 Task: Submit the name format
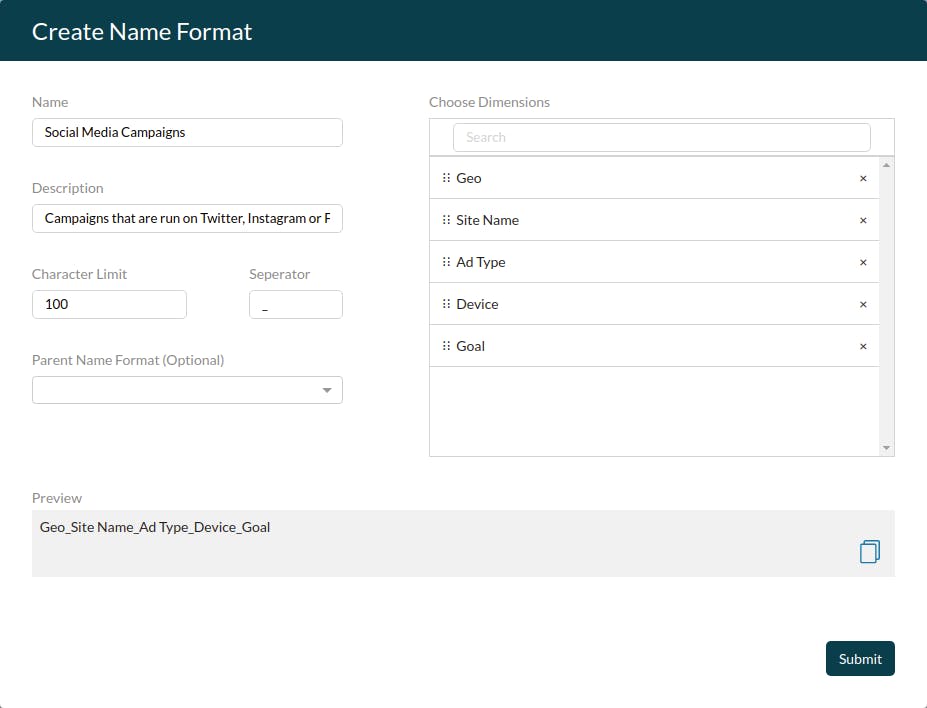tap(860, 658)
